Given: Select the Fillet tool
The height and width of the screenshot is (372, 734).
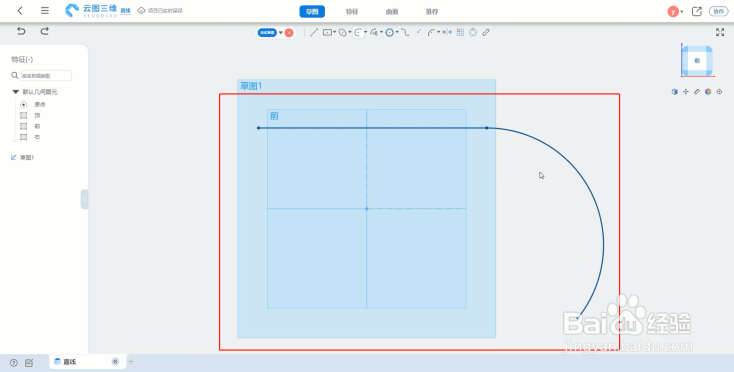Looking at the screenshot, I should point(431,32).
